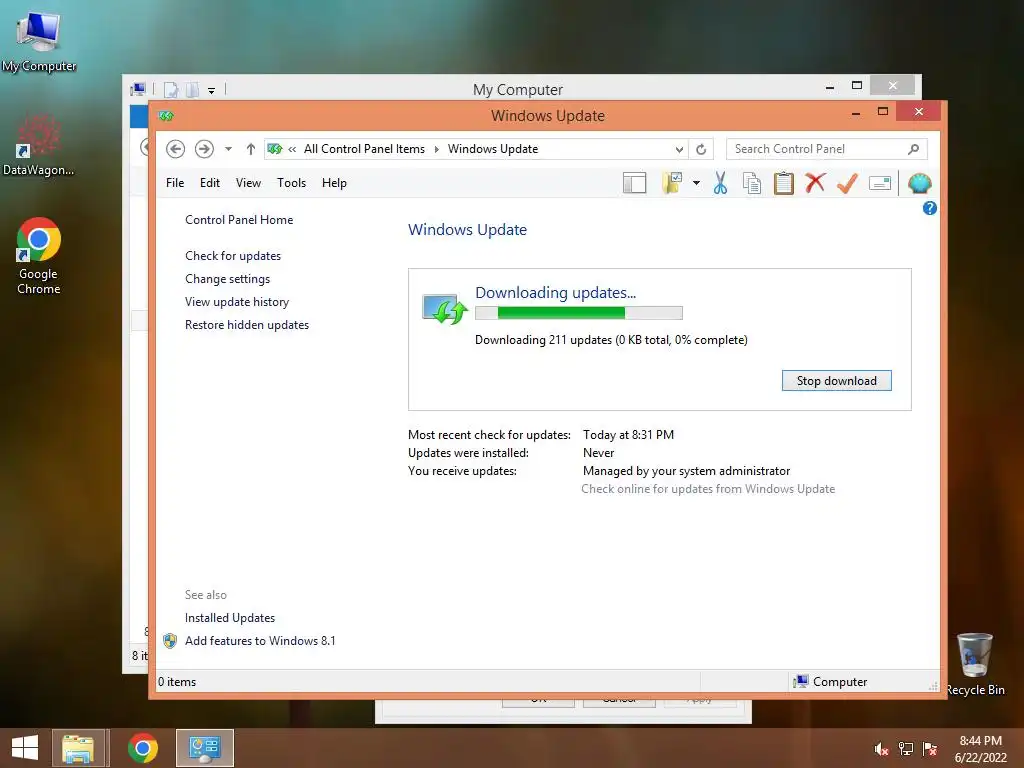Click the Computer status bar entry
The image size is (1024, 768).
831,682
